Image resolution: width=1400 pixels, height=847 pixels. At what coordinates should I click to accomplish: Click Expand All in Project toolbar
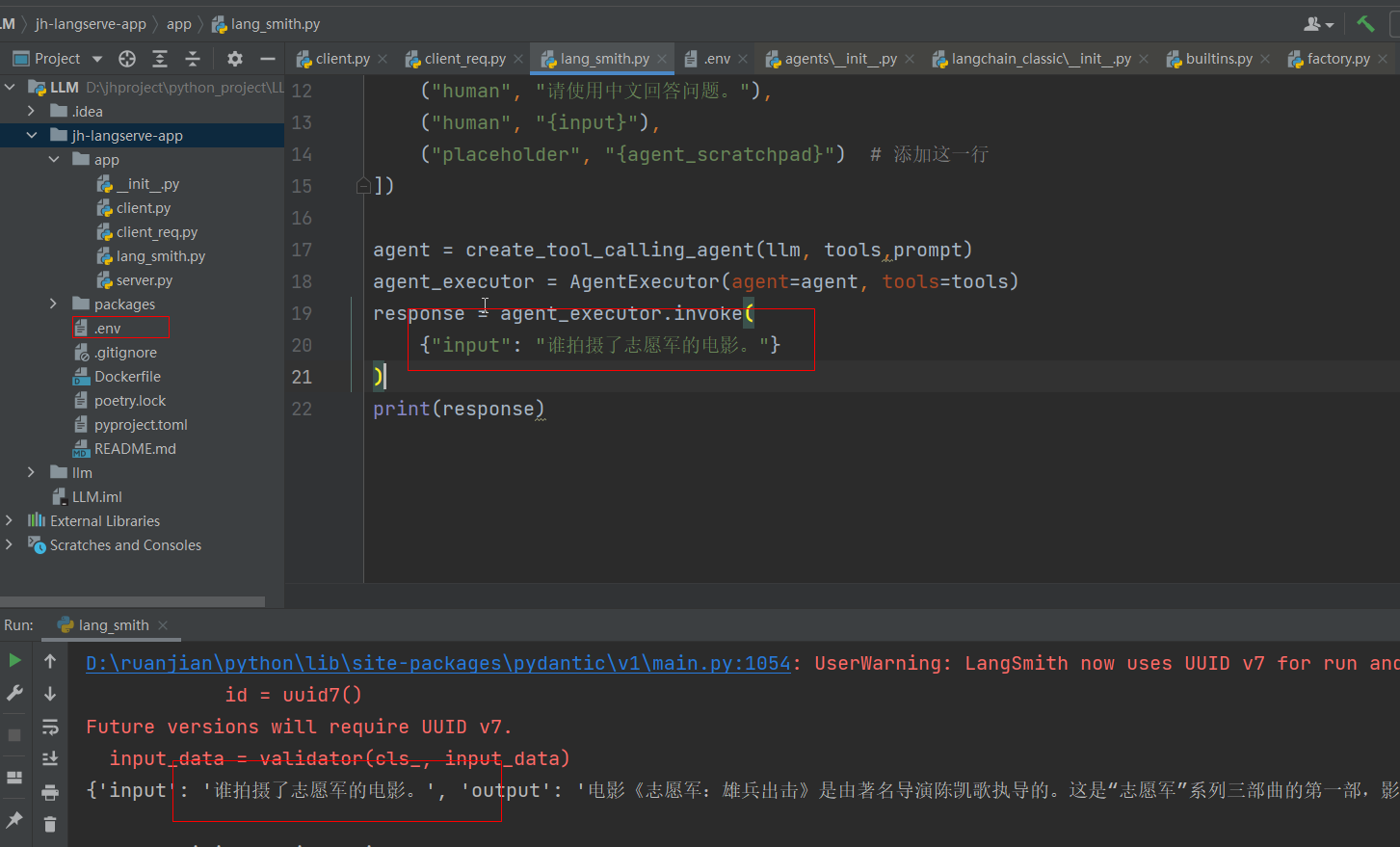(160, 59)
